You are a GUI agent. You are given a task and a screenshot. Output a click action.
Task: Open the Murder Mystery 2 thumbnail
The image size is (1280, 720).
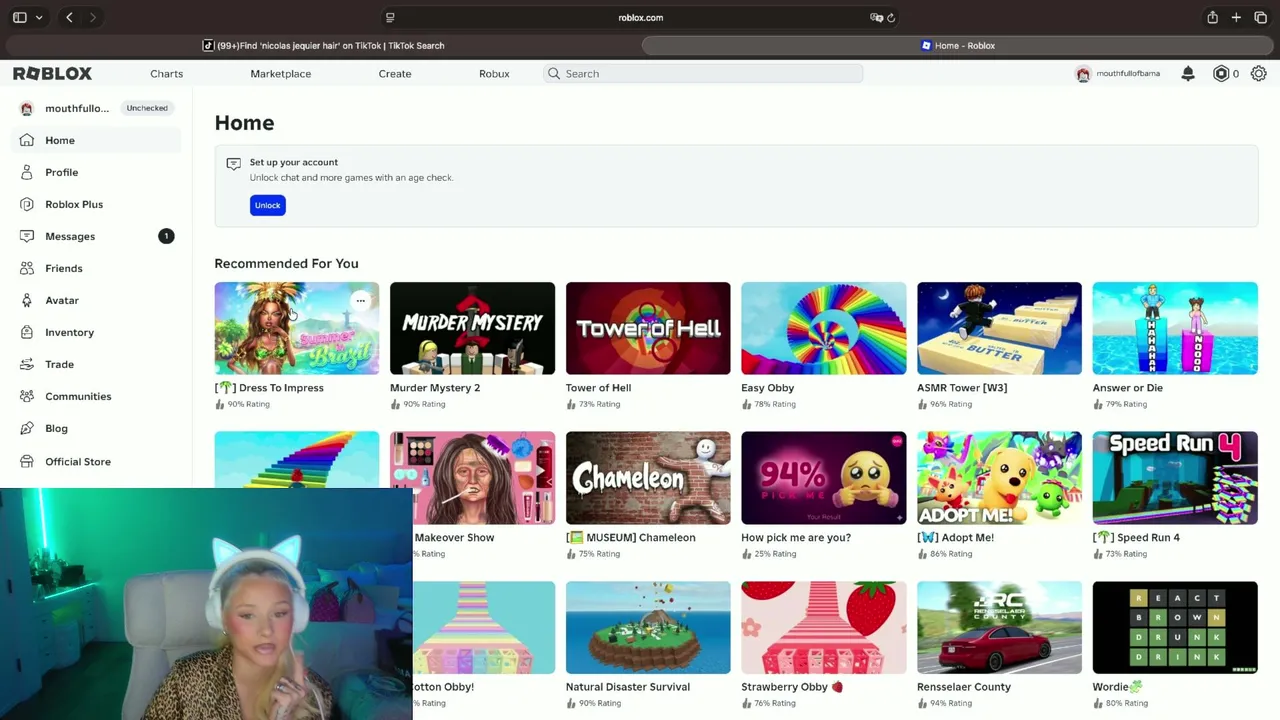click(472, 328)
